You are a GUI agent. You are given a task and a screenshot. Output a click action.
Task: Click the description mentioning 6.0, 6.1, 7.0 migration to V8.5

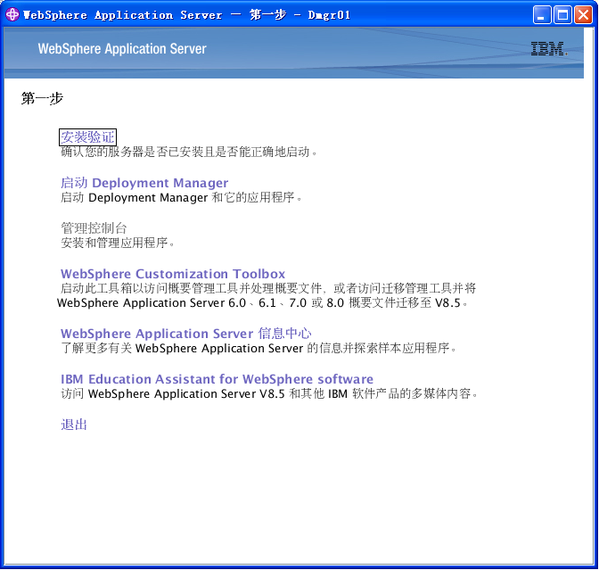click(x=266, y=296)
